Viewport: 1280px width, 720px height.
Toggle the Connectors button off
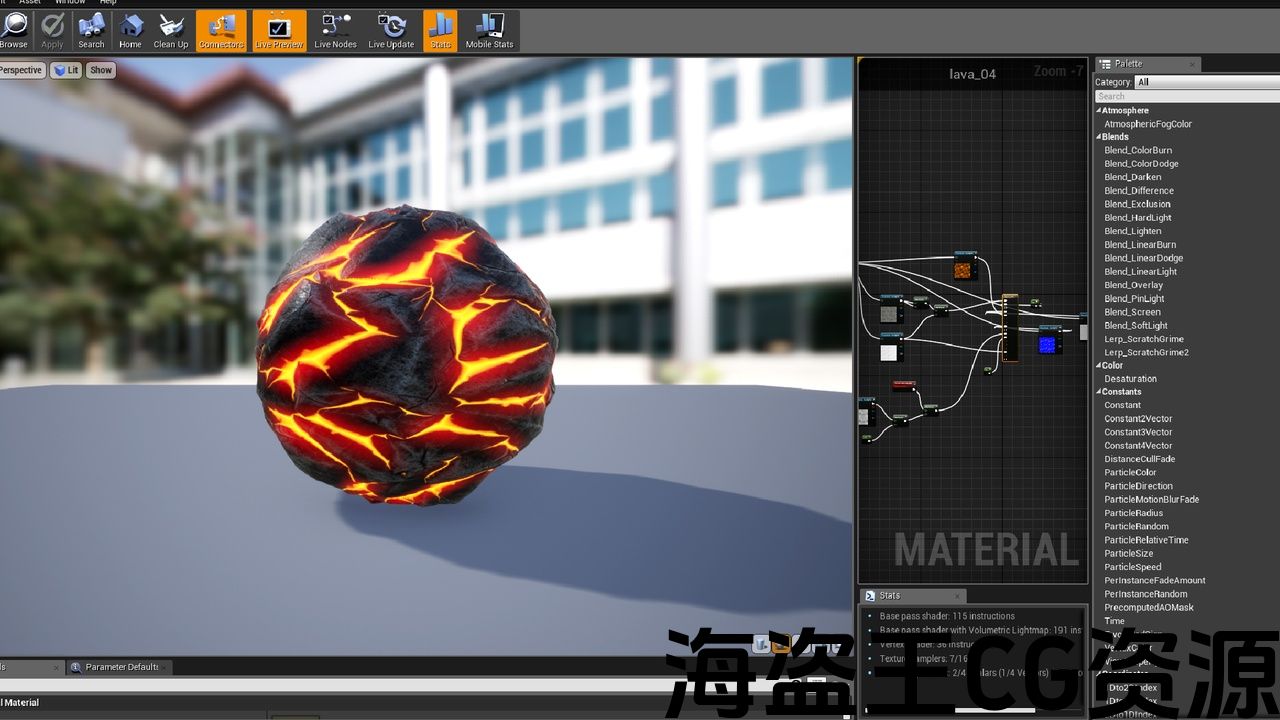pos(221,31)
